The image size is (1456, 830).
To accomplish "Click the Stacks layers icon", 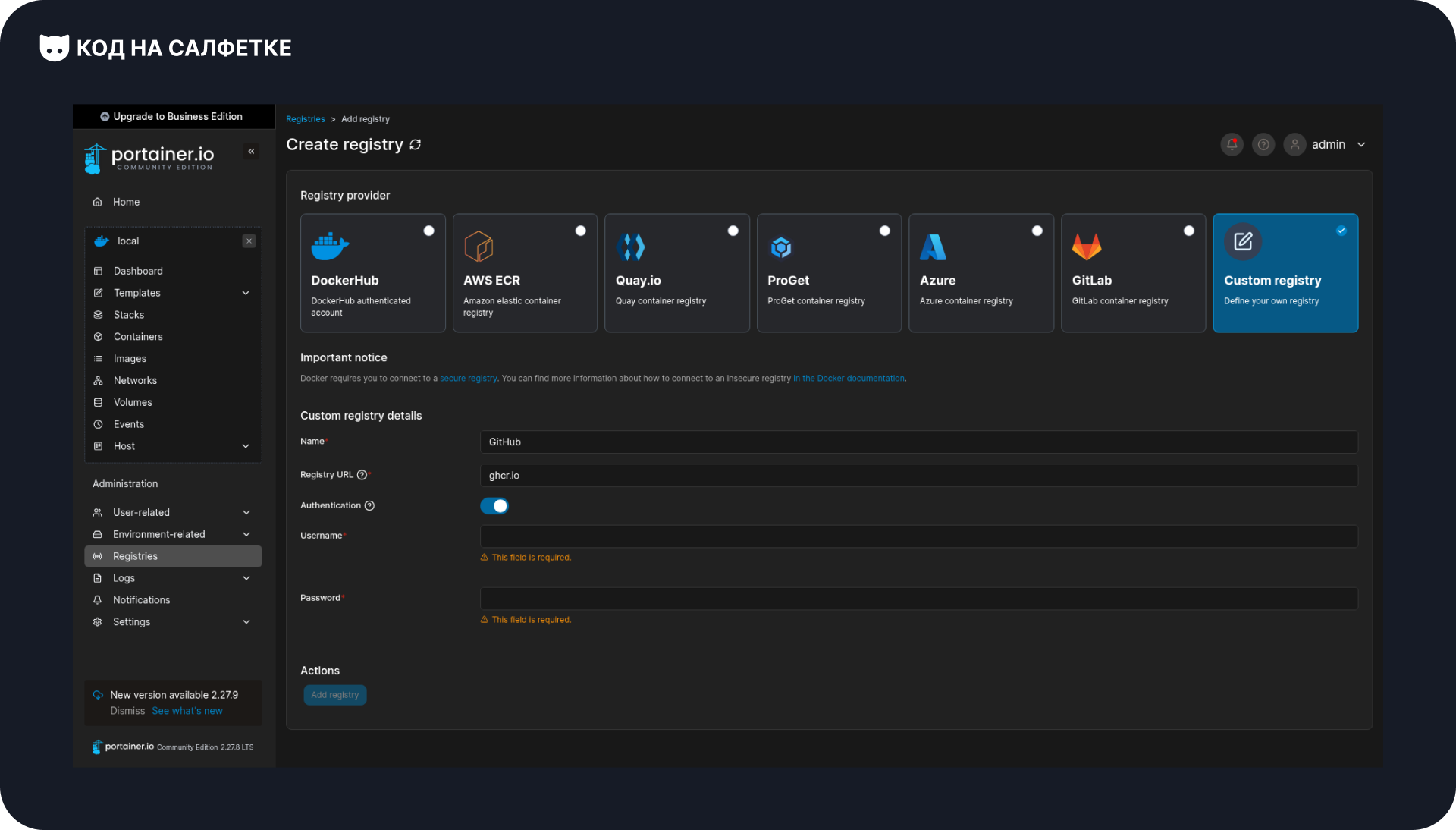I will [98, 315].
